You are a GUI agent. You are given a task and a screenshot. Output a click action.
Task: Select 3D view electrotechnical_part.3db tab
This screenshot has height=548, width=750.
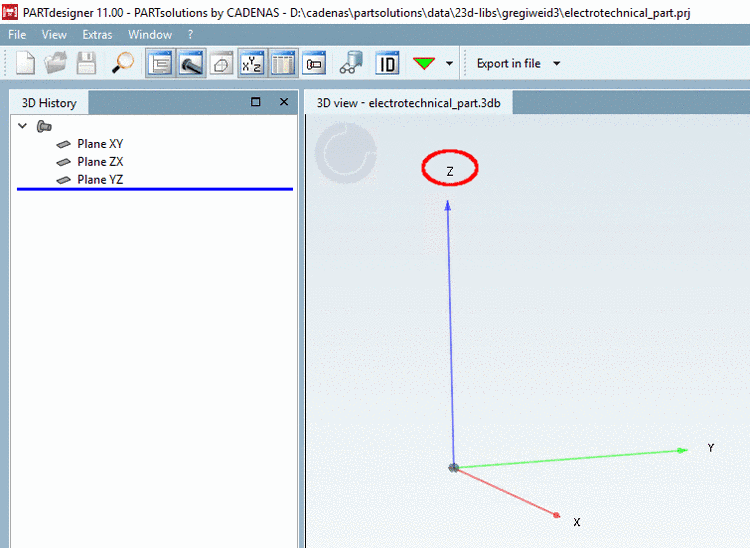(x=408, y=103)
